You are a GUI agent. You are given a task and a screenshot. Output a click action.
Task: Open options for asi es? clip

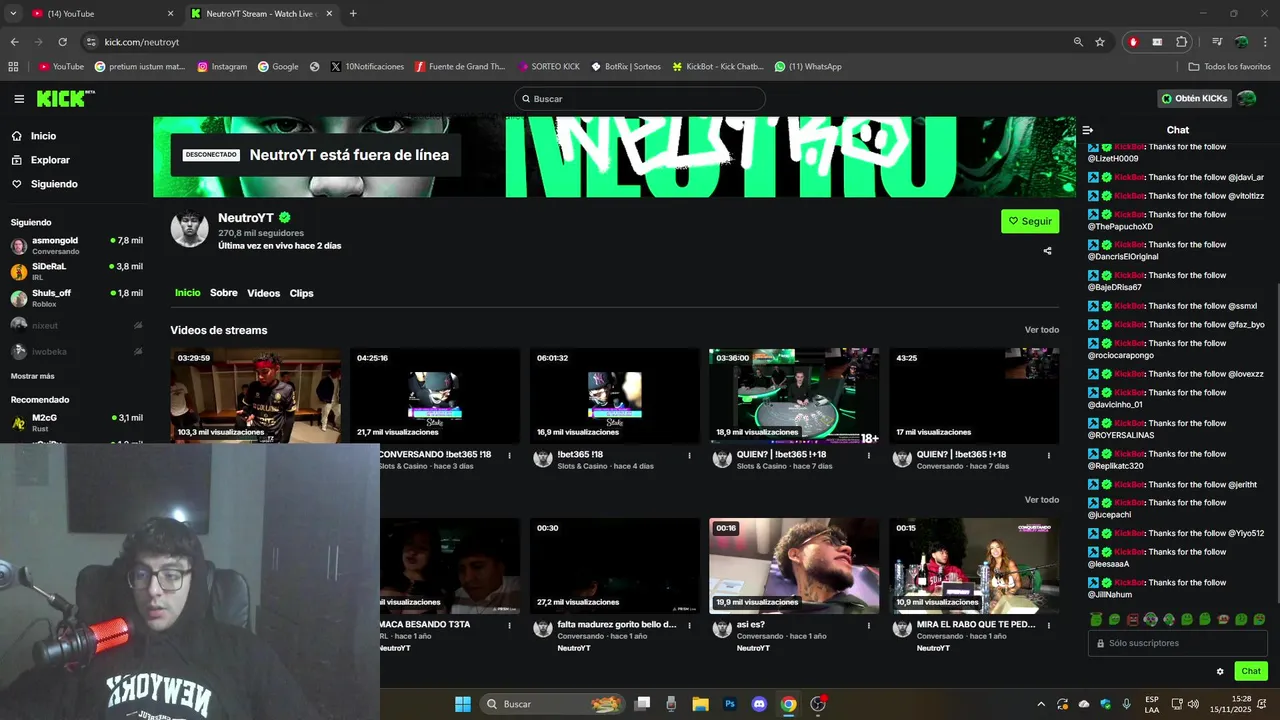coord(869,626)
